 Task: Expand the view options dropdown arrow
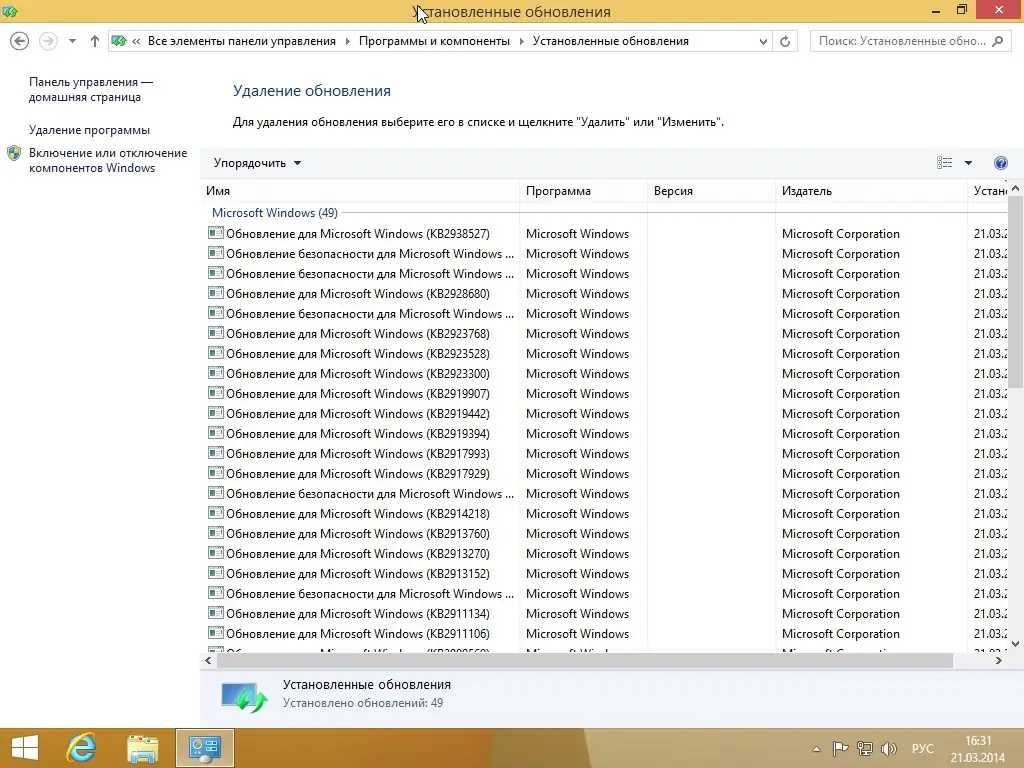tap(968, 163)
